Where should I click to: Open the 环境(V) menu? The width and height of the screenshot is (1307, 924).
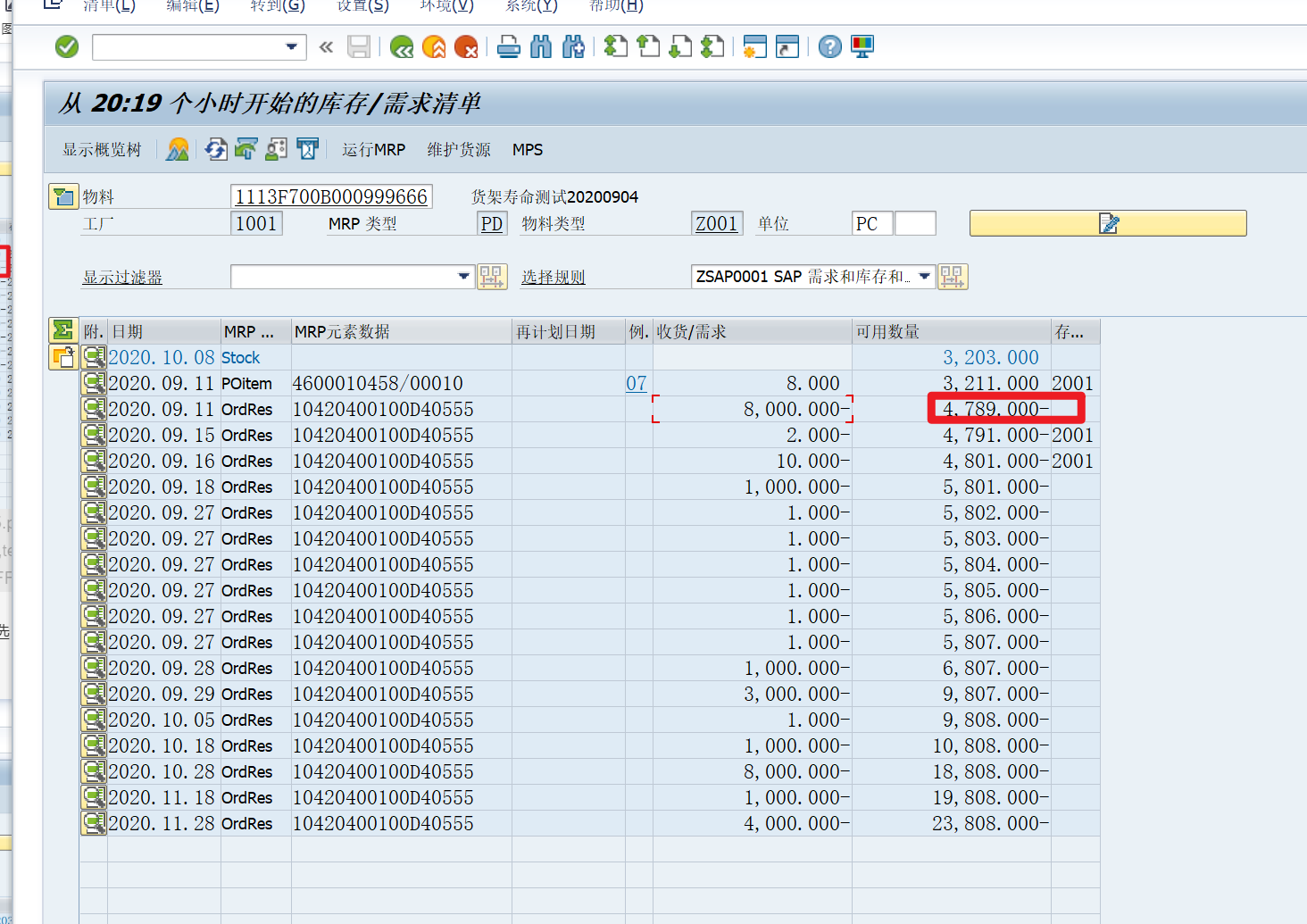(445, 6)
